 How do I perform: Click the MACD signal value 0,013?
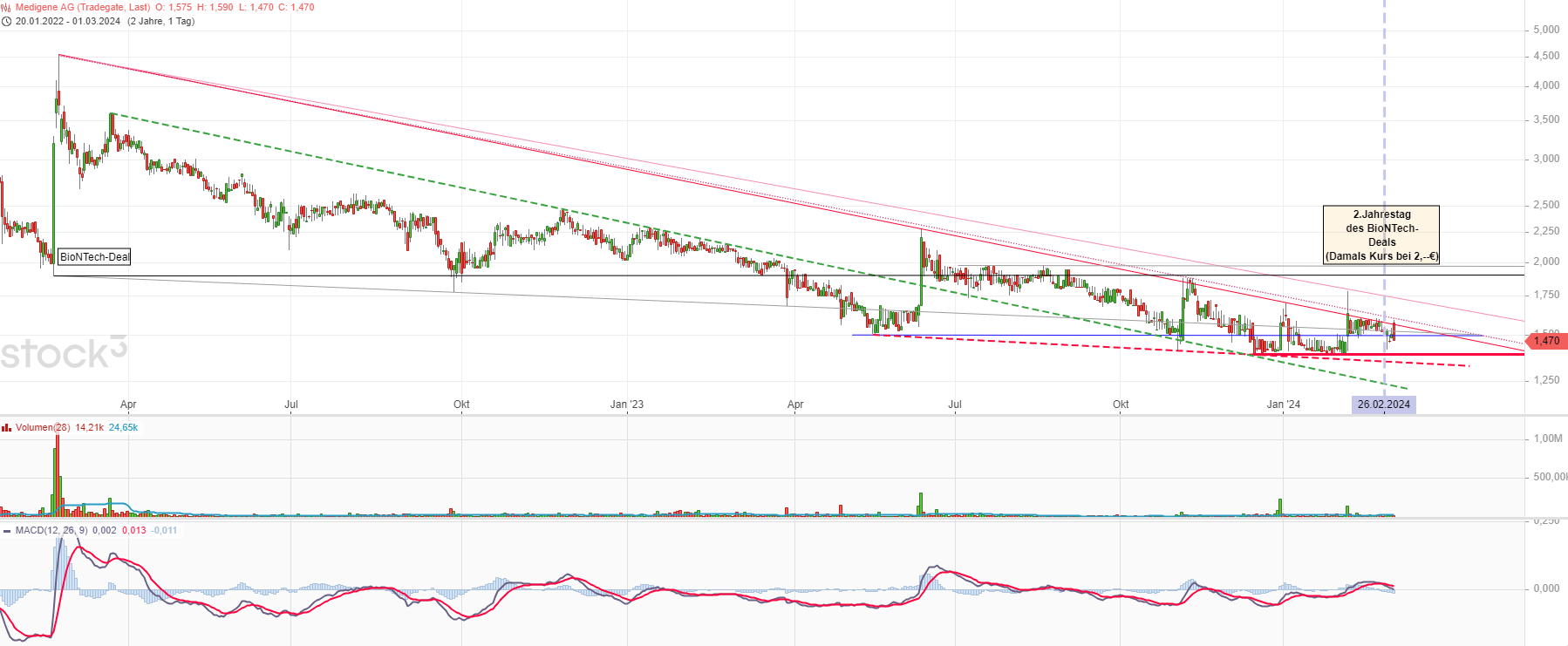pos(134,530)
